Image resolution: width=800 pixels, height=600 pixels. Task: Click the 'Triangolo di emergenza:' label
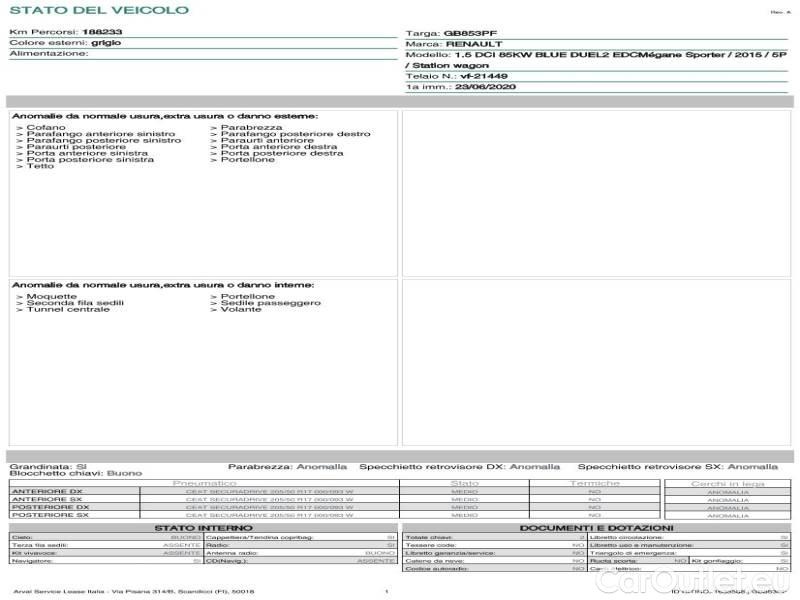pyautogui.click(x=633, y=553)
